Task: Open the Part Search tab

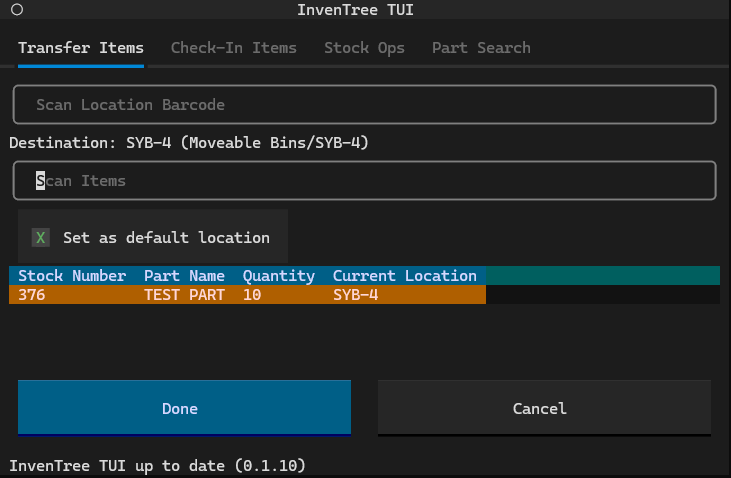Action: pyautogui.click(x=481, y=48)
